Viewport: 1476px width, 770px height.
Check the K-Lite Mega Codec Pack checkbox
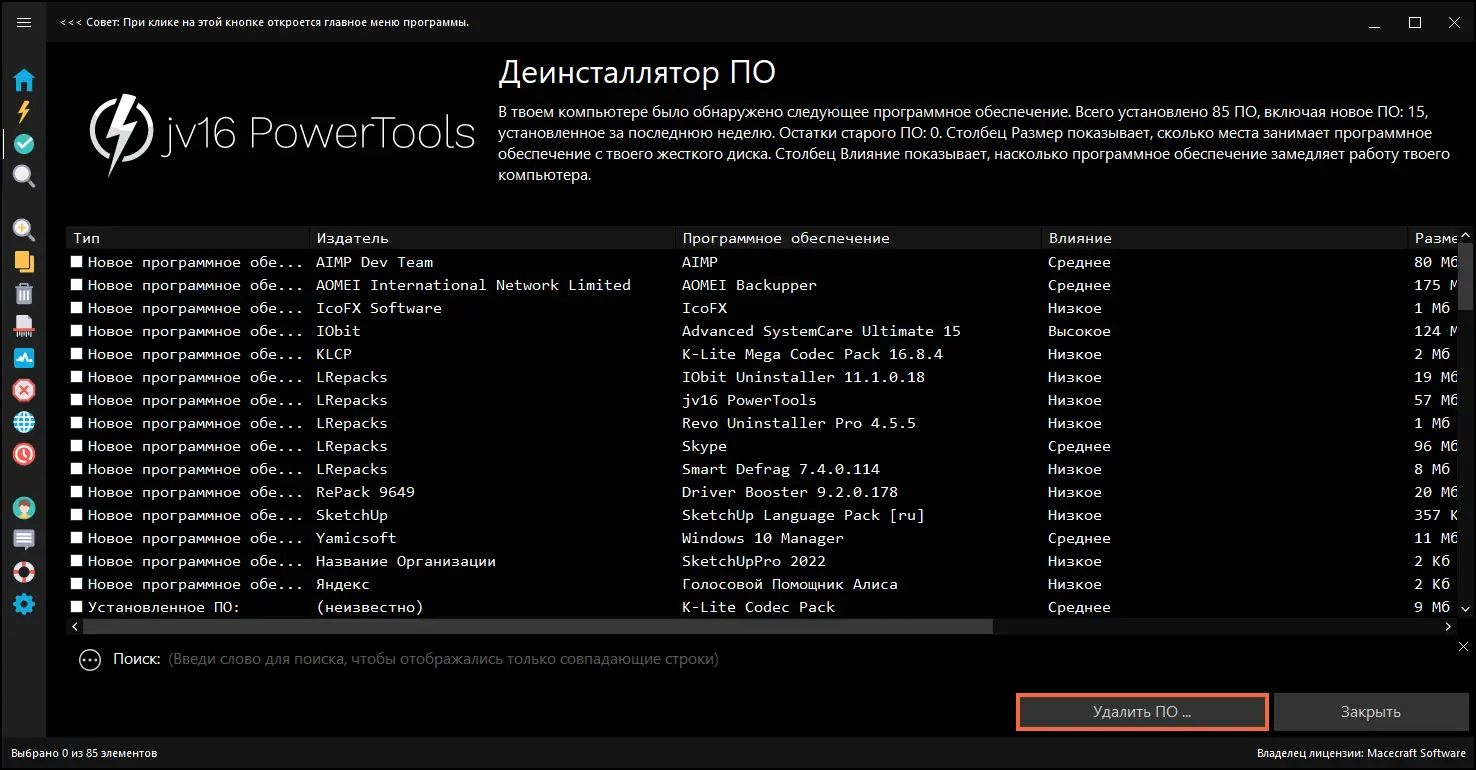[77, 354]
